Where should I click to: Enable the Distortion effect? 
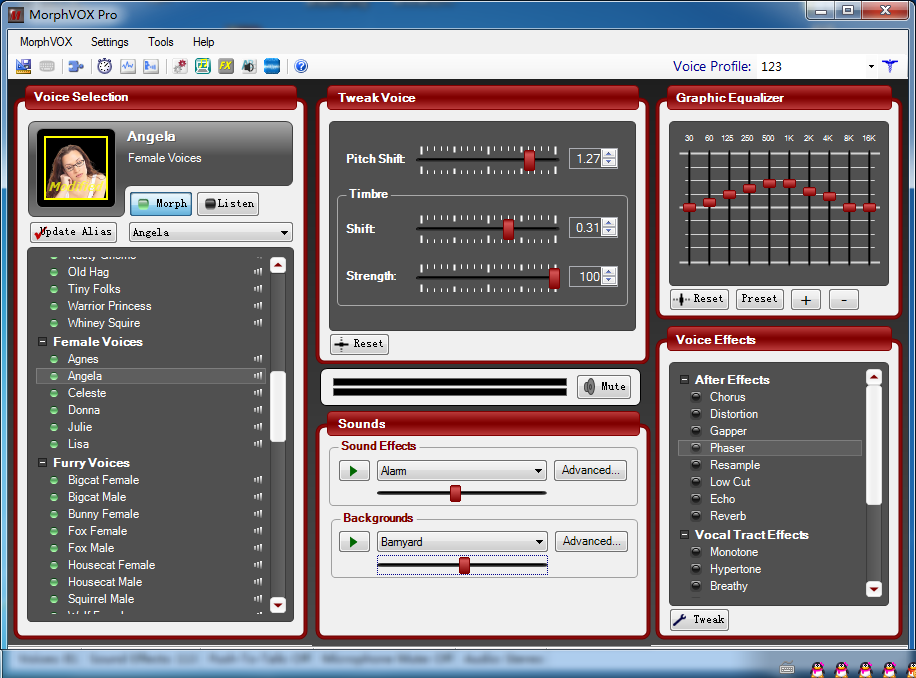696,413
